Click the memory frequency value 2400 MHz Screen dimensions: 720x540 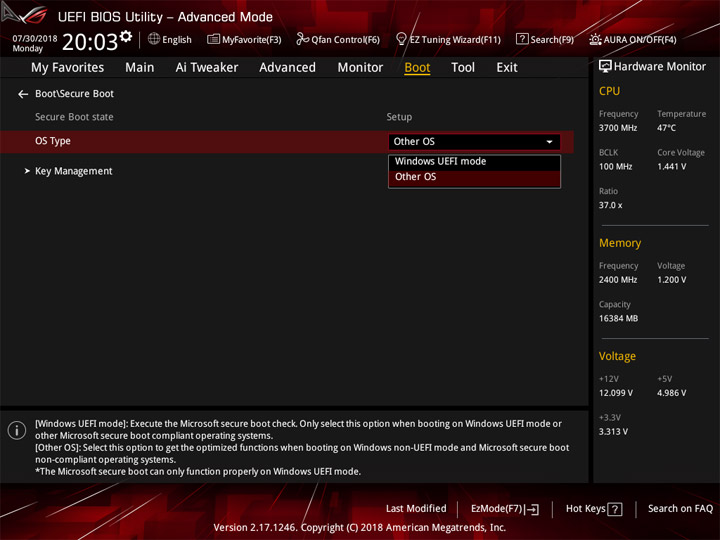[x=618, y=280]
